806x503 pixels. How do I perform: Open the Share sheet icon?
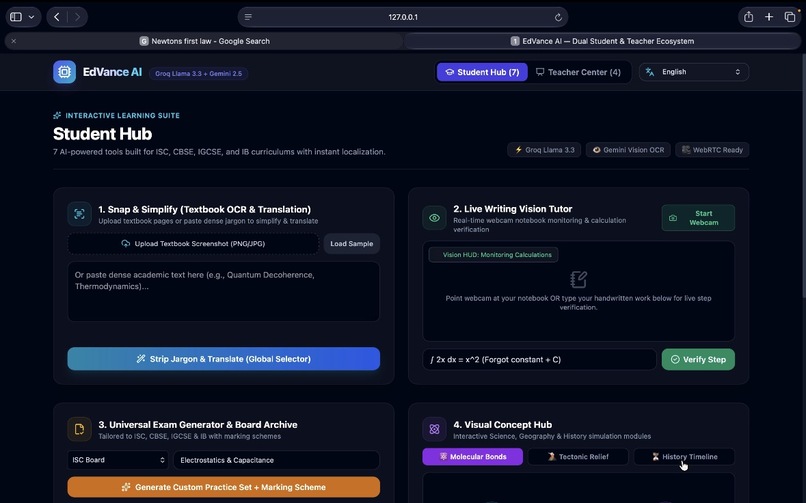(x=748, y=16)
